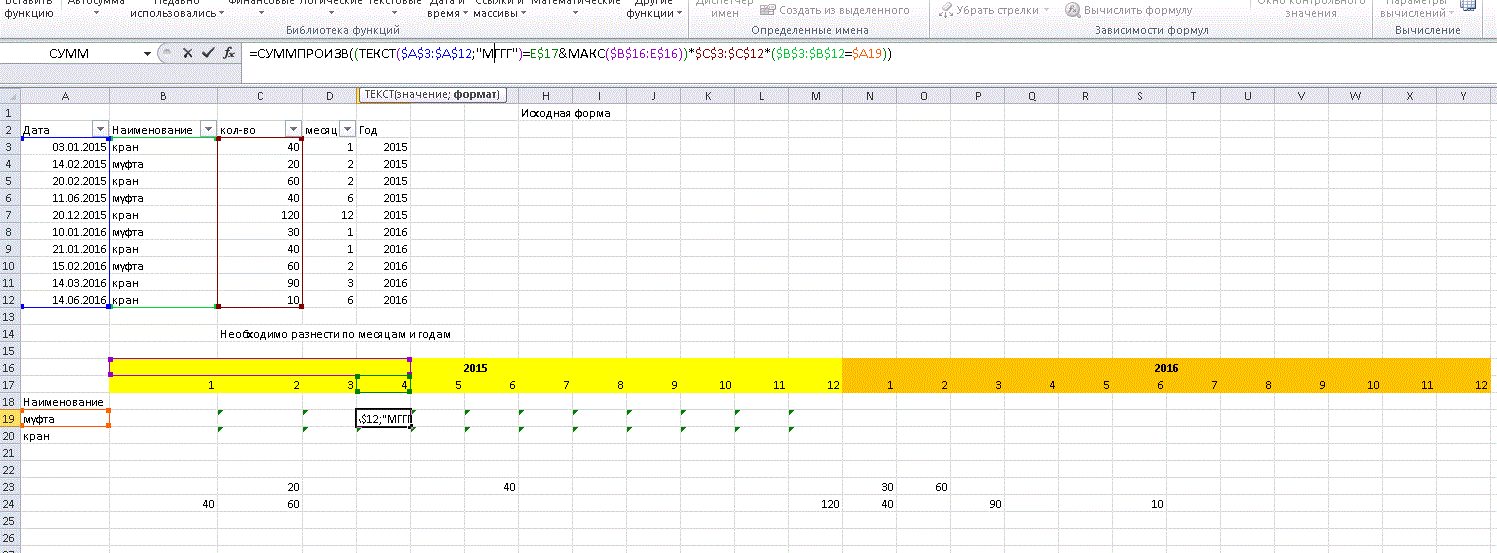The image size is (1497, 553).
Task: Select column B header
Action: (163, 95)
